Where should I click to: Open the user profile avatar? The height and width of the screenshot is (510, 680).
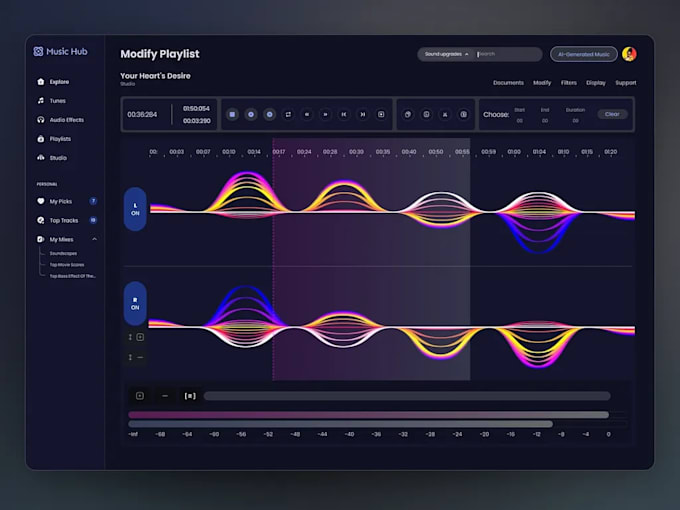(629, 54)
